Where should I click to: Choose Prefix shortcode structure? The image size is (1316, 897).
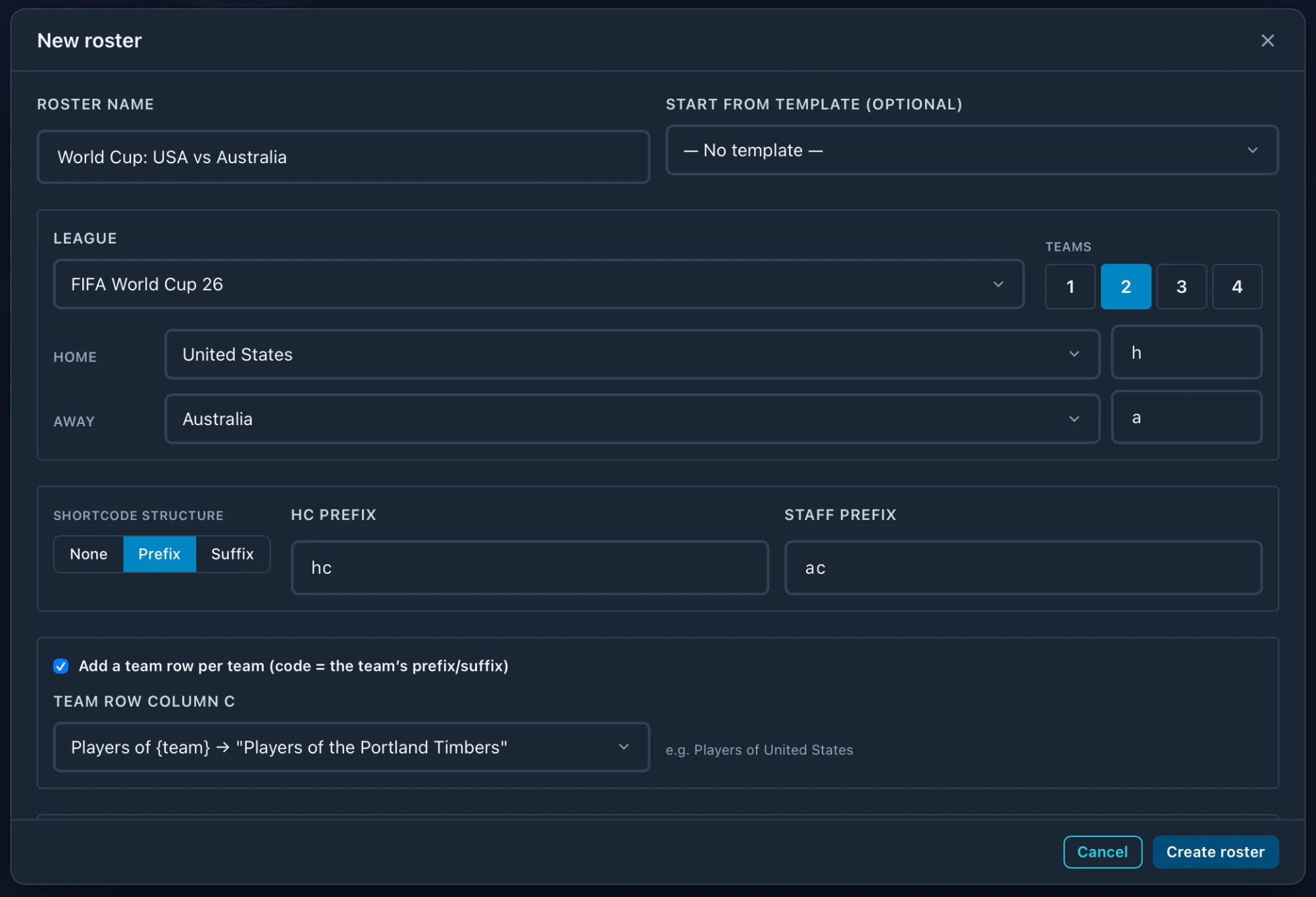coord(159,553)
